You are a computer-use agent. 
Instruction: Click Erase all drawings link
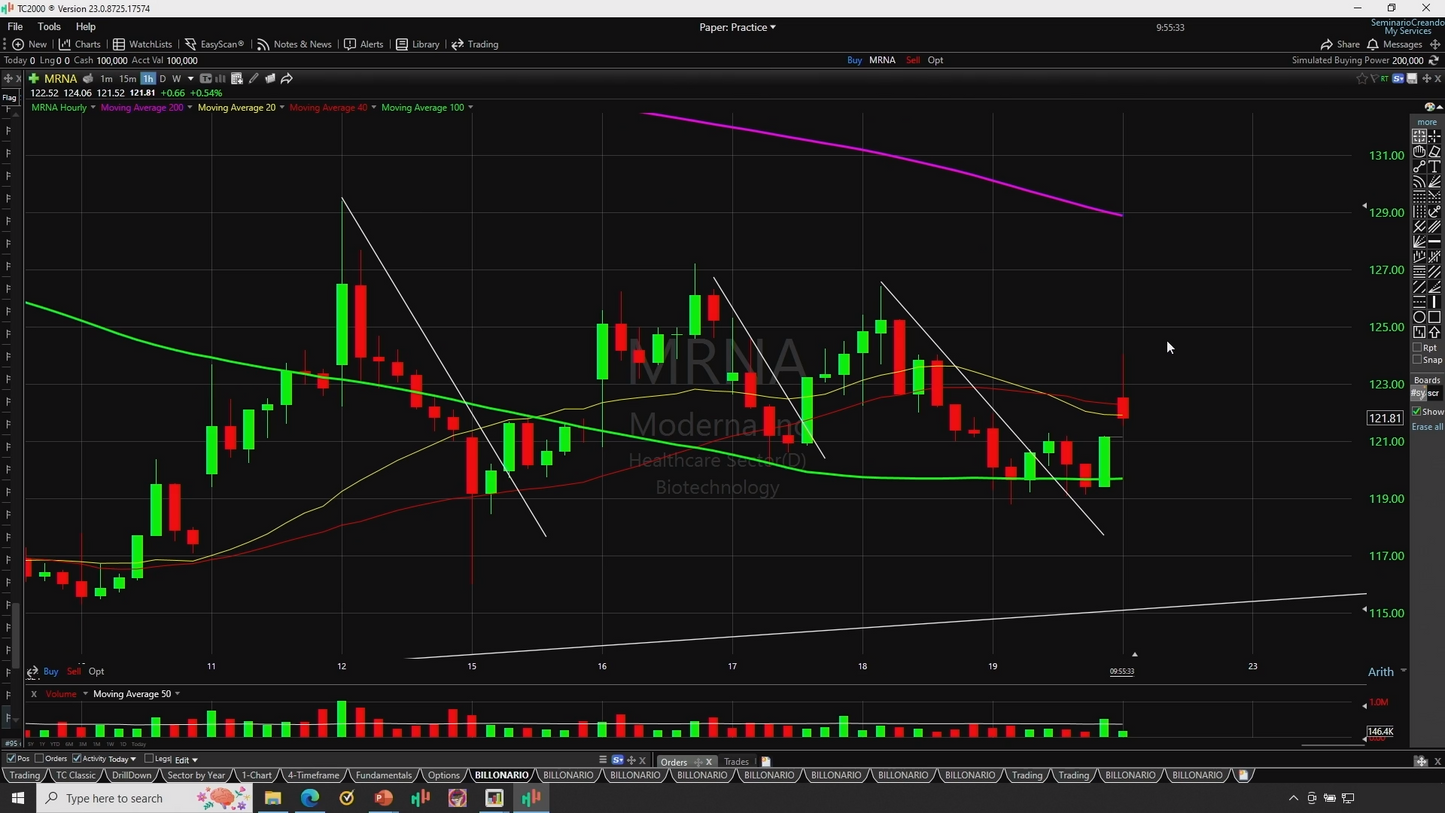point(1427,427)
